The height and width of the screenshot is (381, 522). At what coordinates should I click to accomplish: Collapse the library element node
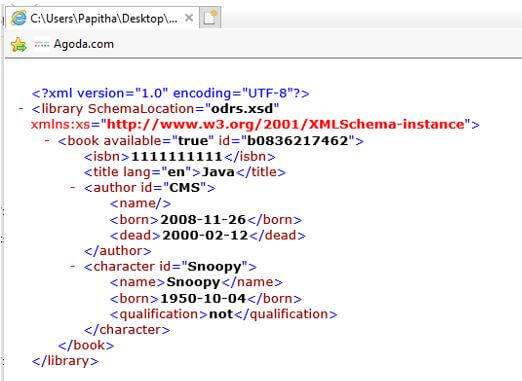pyautogui.click(x=21, y=108)
